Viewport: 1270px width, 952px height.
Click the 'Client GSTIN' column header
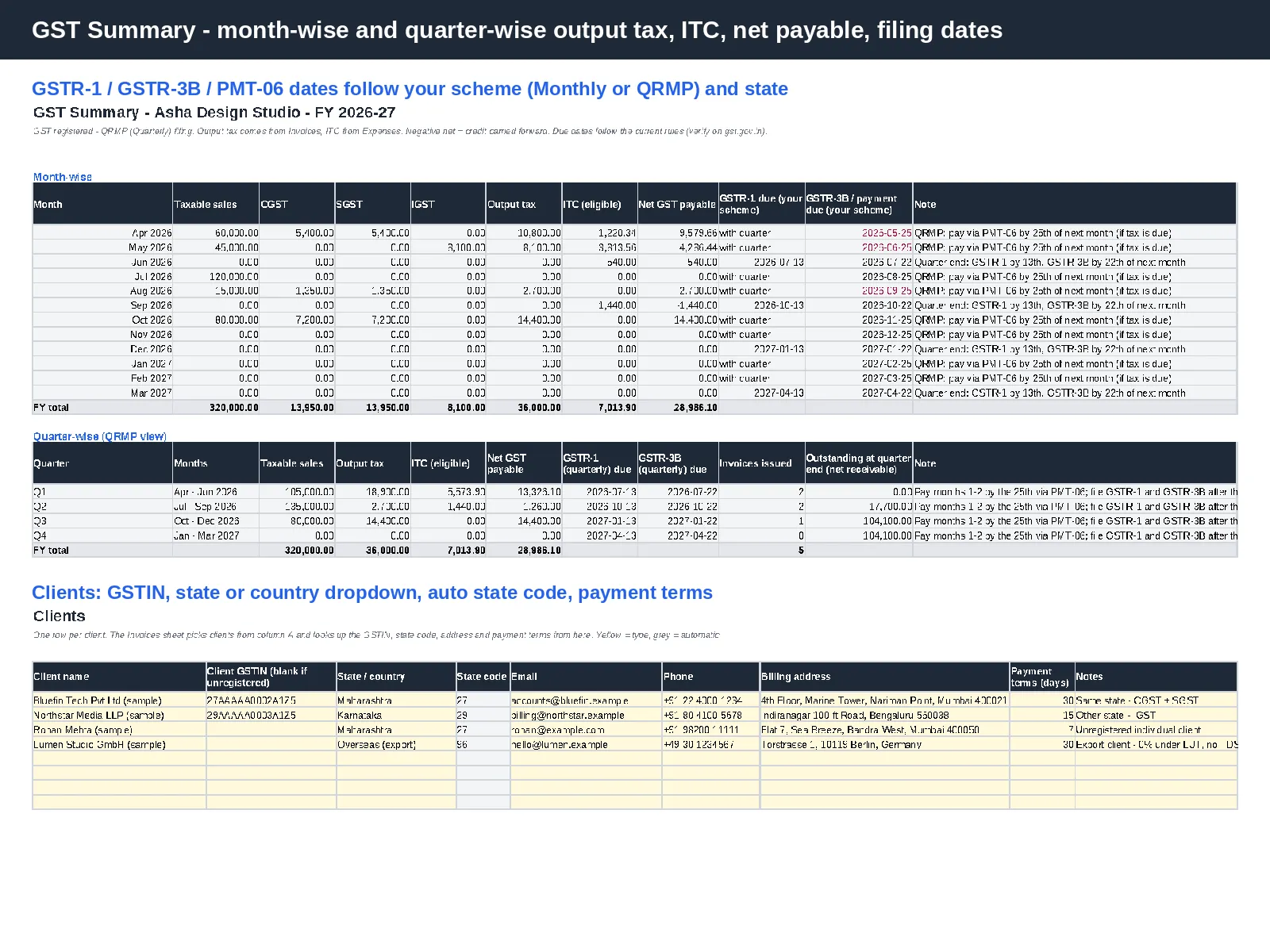[x=271, y=677]
